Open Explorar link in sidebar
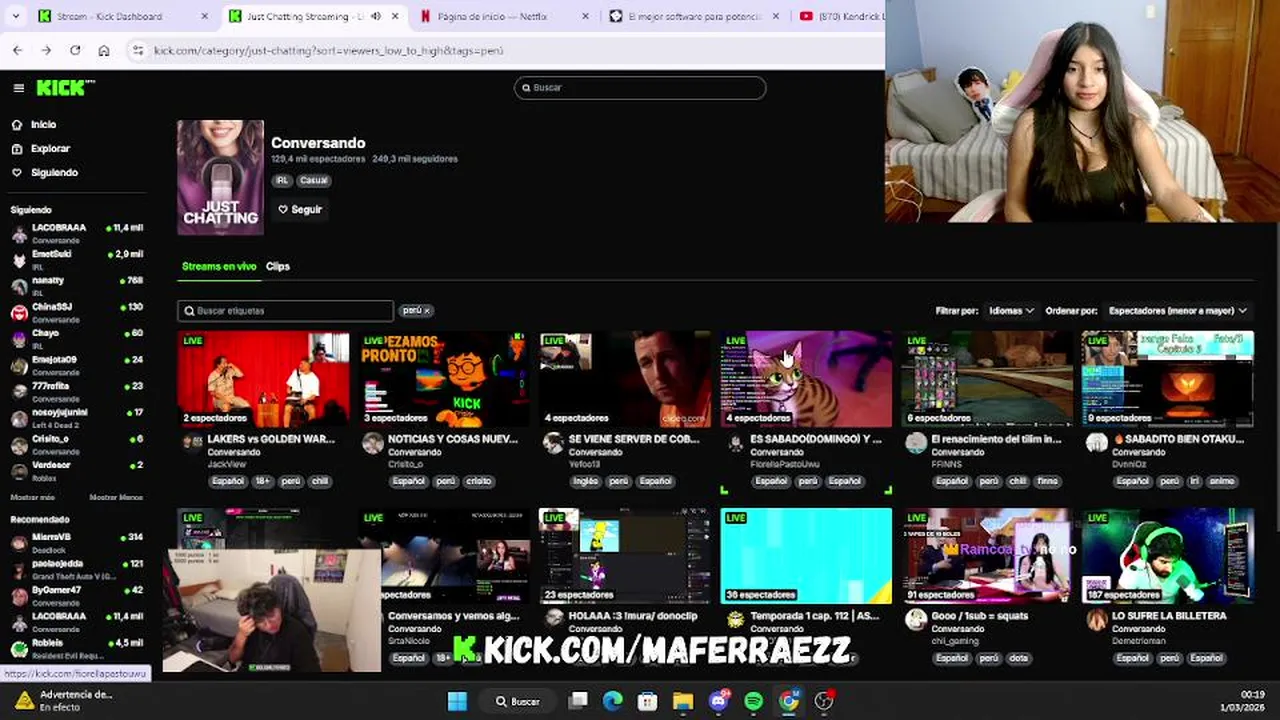This screenshot has height=720, width=1280. (x=50, y=149)
